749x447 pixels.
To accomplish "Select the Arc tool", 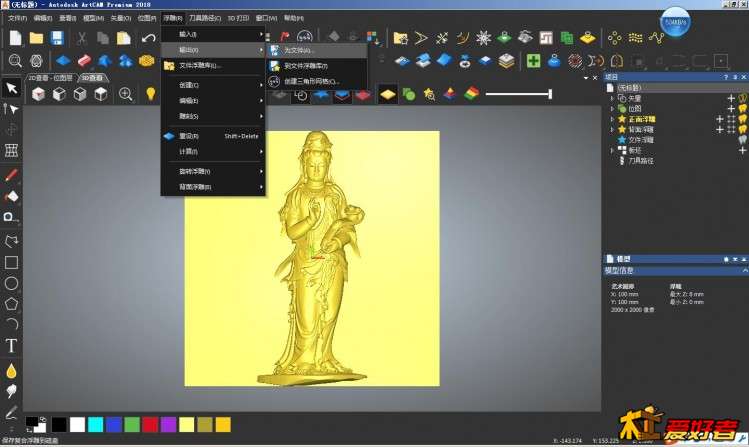I will click(x=11, y=324).
